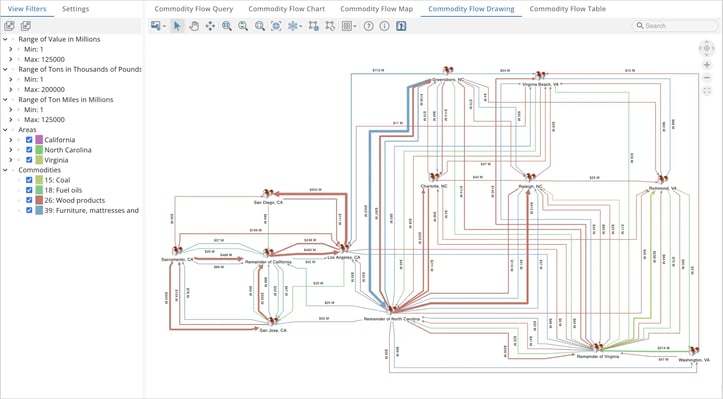Uncheck the 15: Coal commodity checkbox

pyautogui.click(x=29, y=180)
